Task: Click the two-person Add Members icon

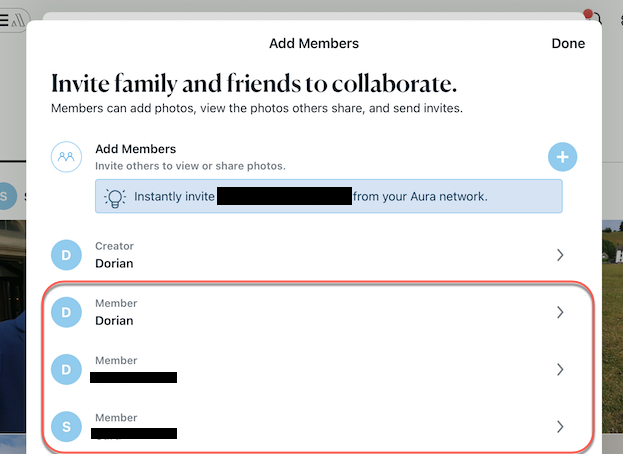Action: [66, 157]
